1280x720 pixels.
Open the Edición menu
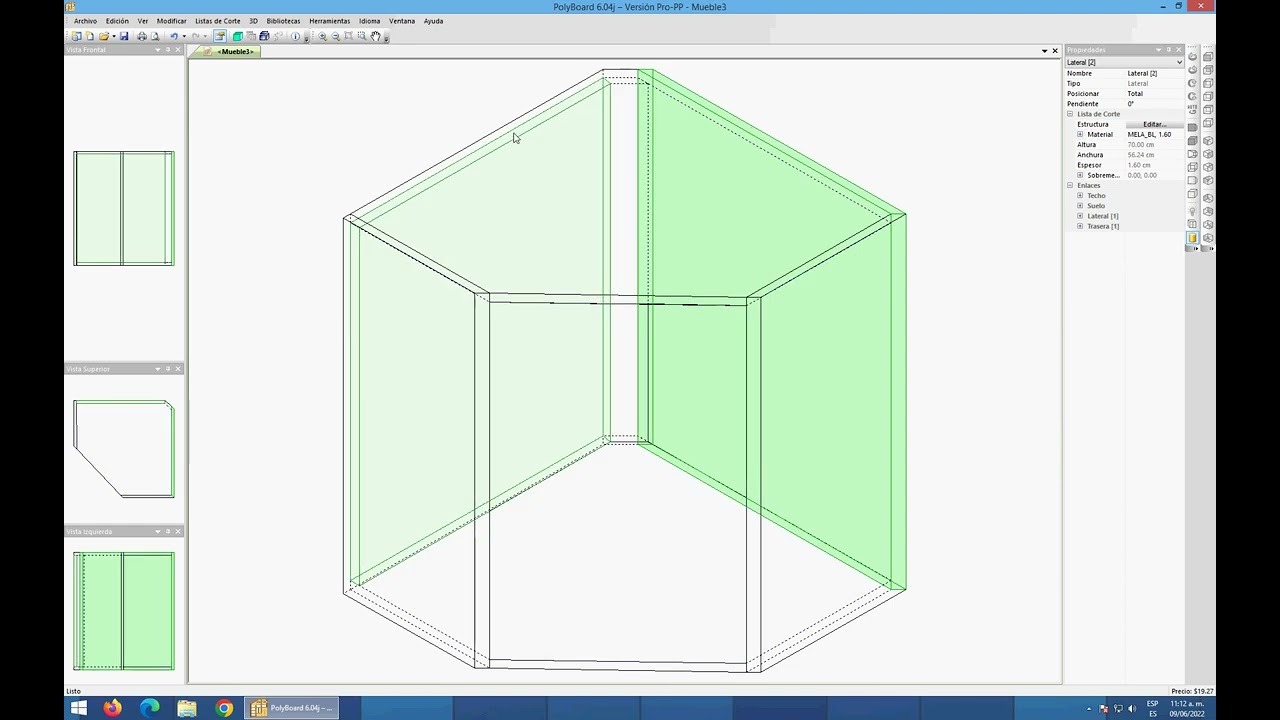(x=117, y=21)
